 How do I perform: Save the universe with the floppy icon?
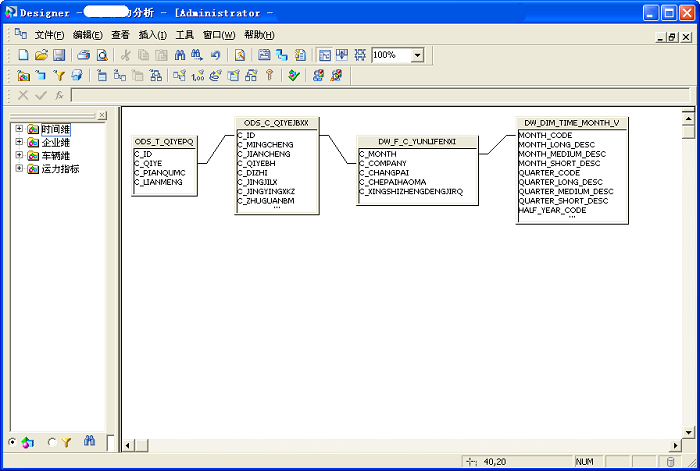click(59, 55)
